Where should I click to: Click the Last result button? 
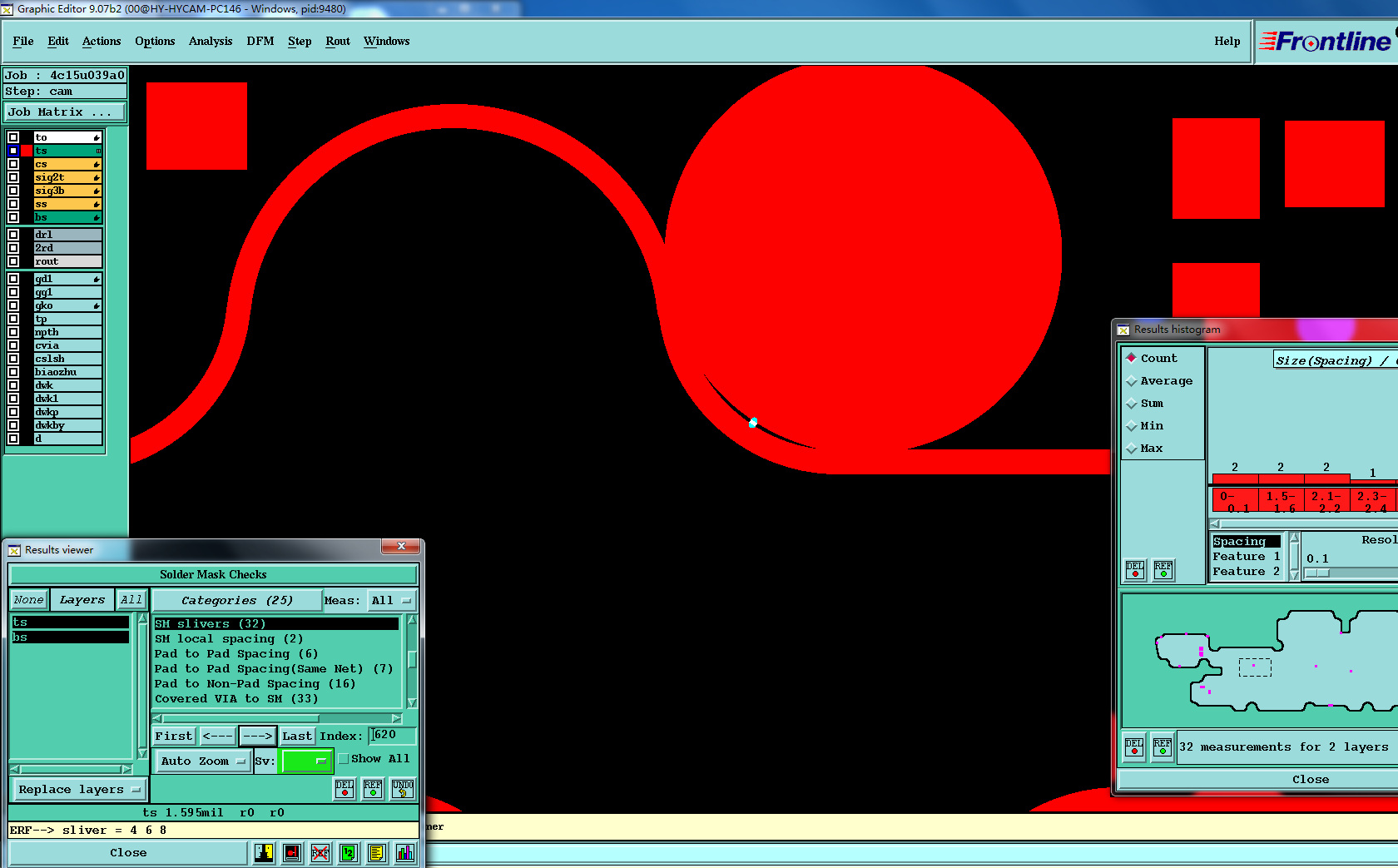[x=297, y=736]
